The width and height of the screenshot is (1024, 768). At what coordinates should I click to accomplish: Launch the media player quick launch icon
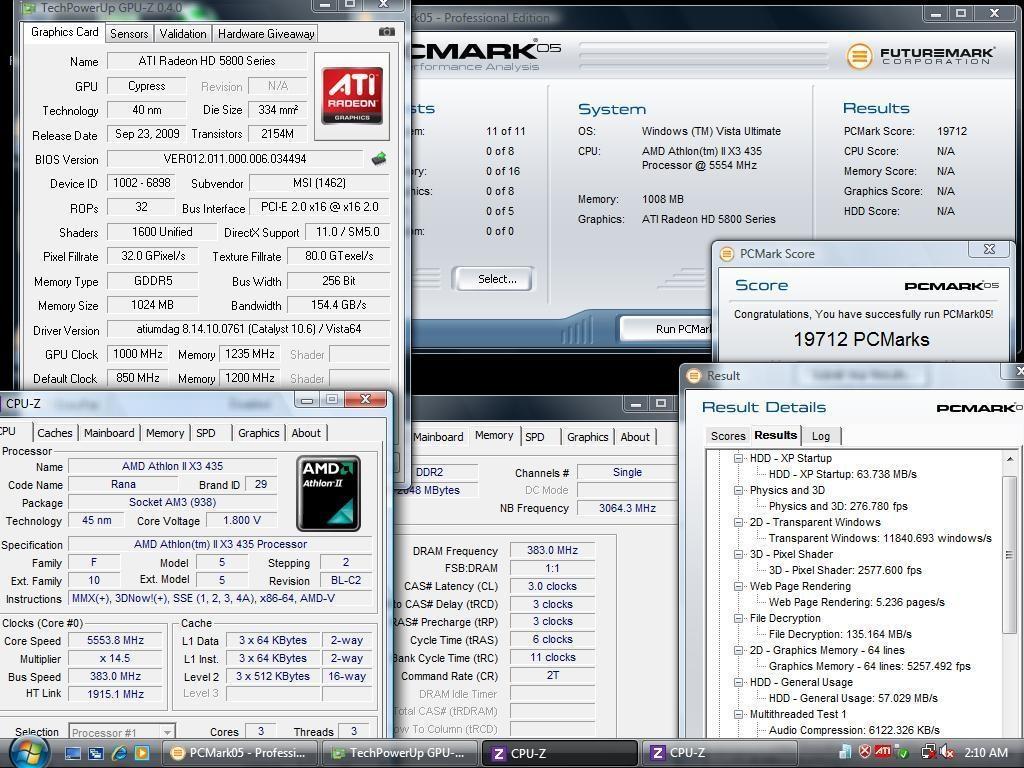[x=142, y=753]
